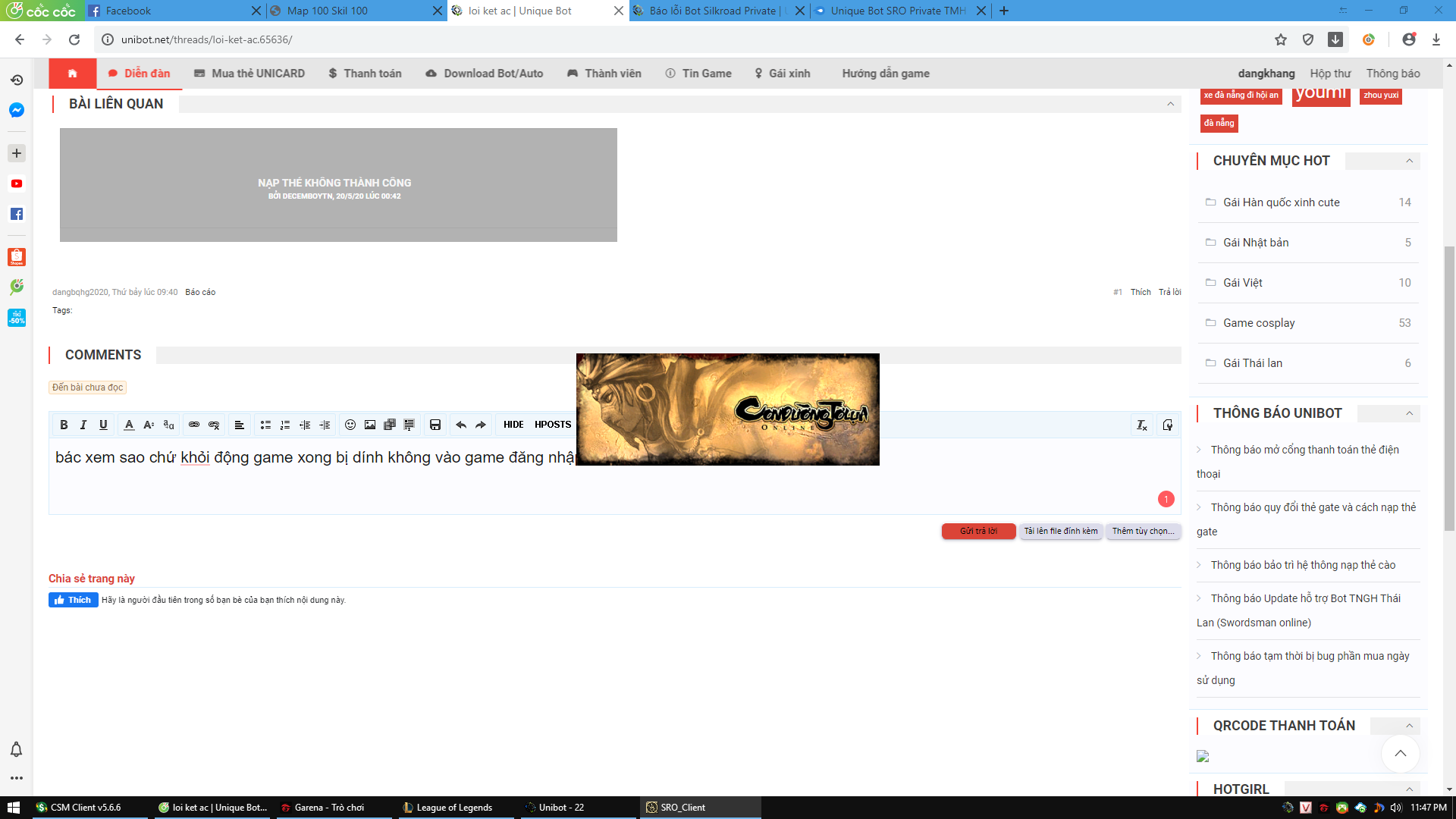Reload the current page

point(74,39)
